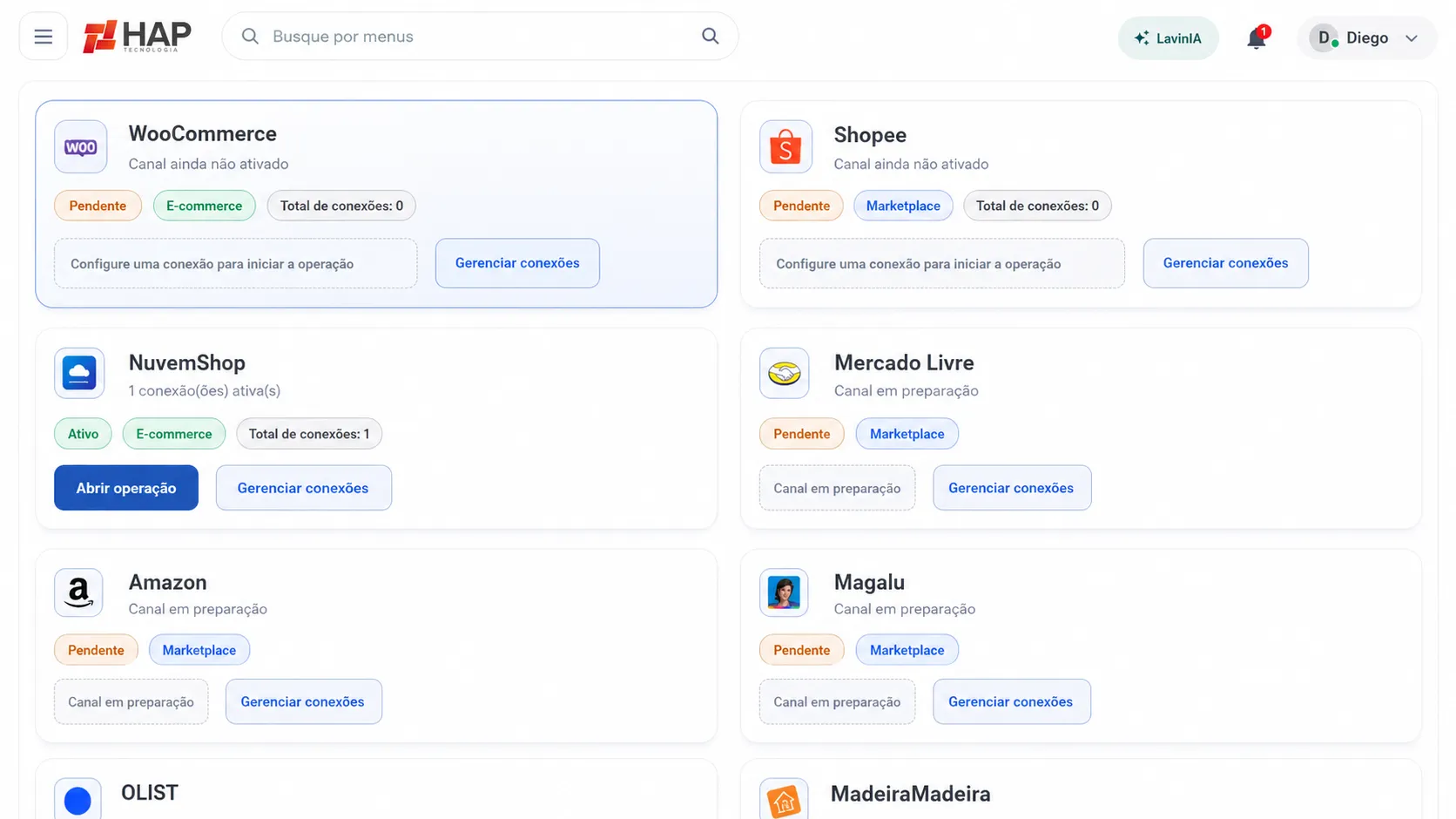The height and width of the screenshot is (819, 1456).
Task: Click the Amazon logo icon
Action: 78,592
